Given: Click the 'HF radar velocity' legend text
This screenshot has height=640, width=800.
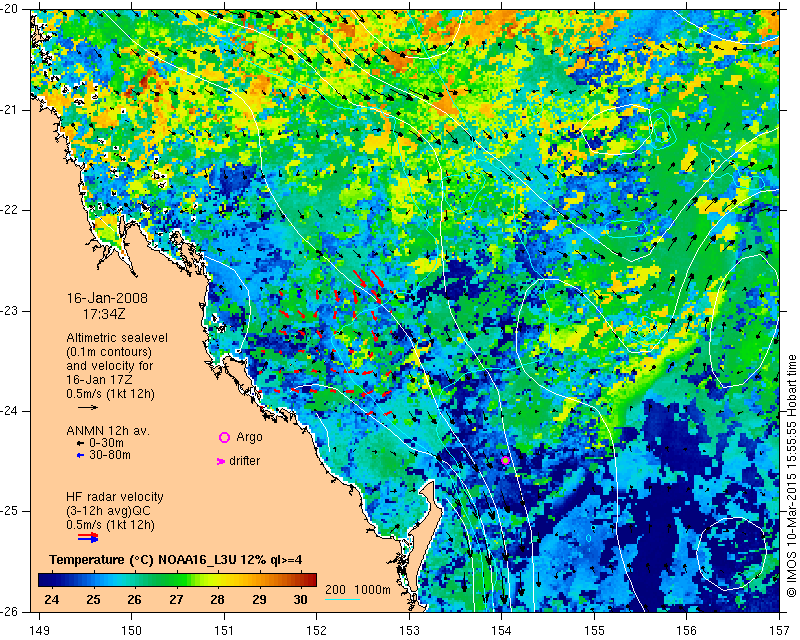Looking at the screenshot, I should pos(115,497).
